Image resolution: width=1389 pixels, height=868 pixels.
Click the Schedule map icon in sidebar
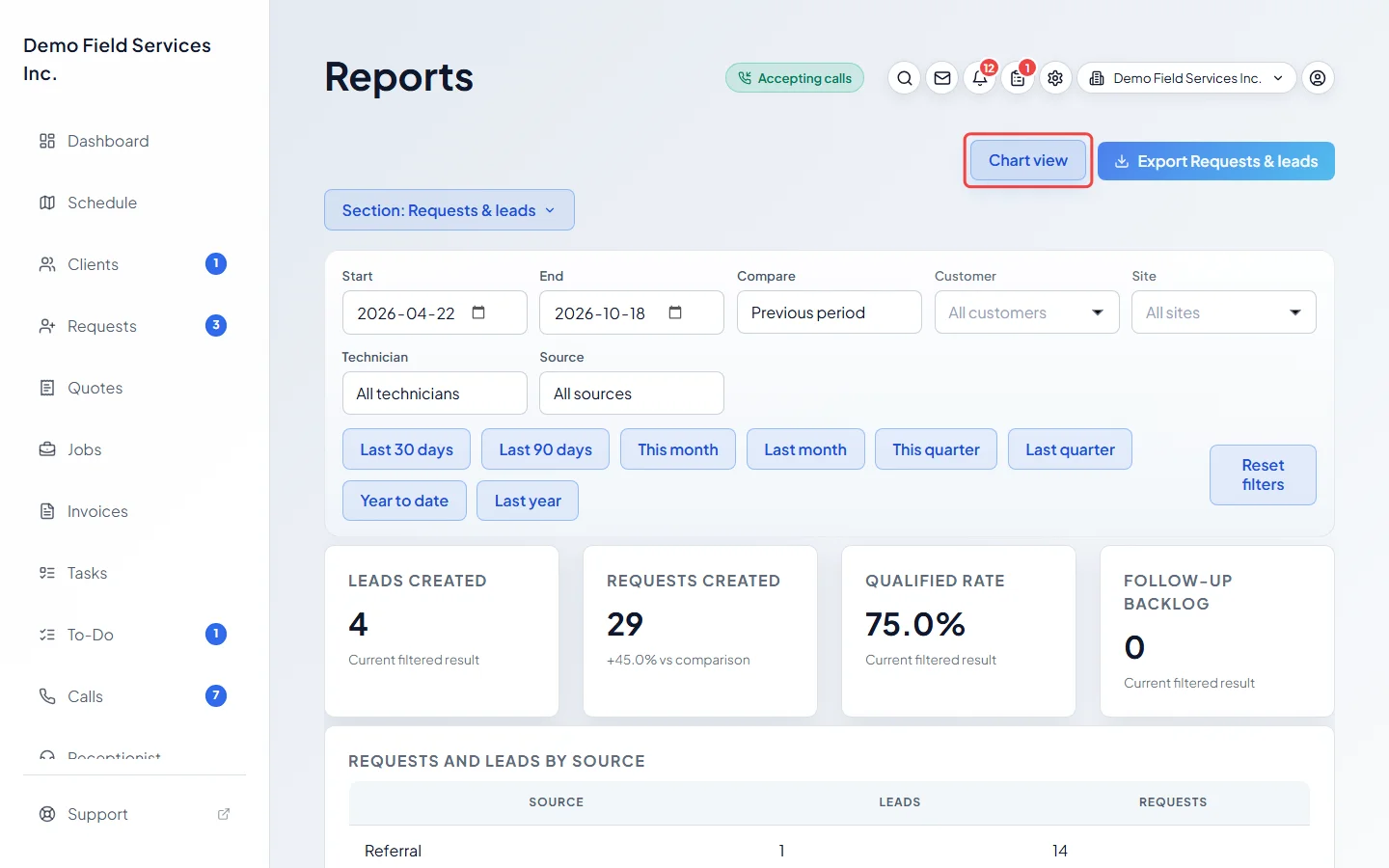coord(47,203)
